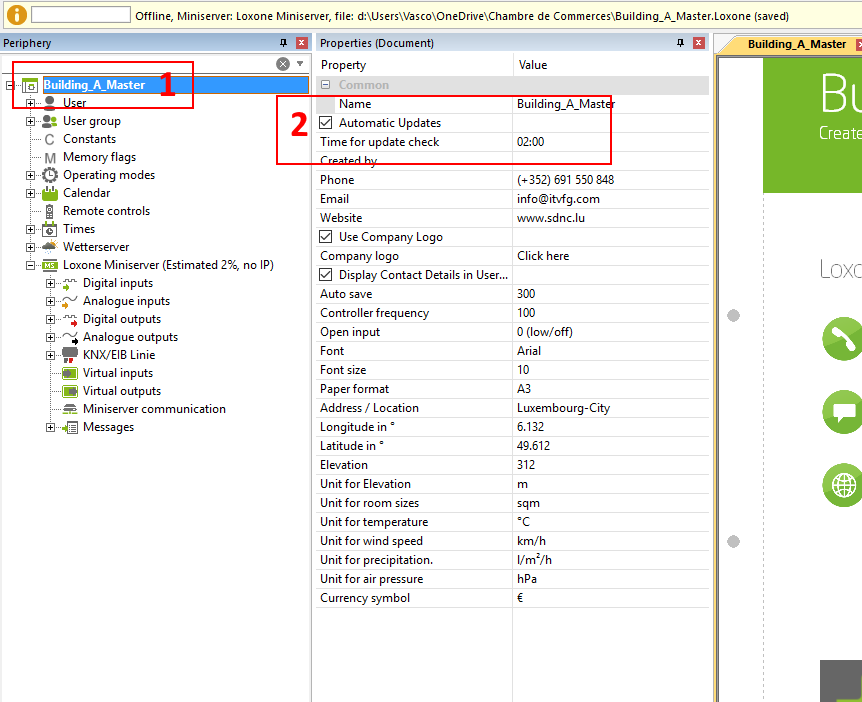Viewport: 862px width, 702px height.
Task: Select the User group icon
Action: pyautogui.click(x=49, y=121)
